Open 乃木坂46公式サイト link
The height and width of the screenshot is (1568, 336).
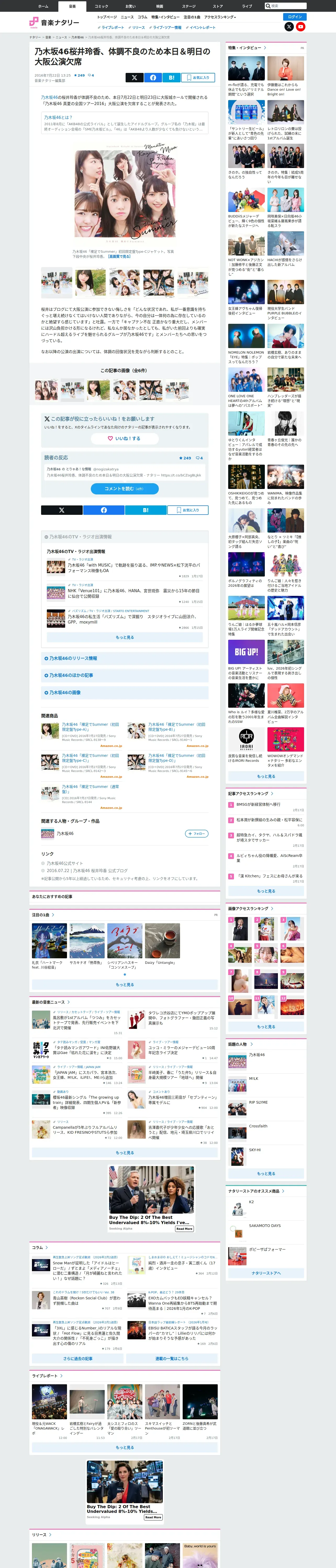(x=65, y=863)
